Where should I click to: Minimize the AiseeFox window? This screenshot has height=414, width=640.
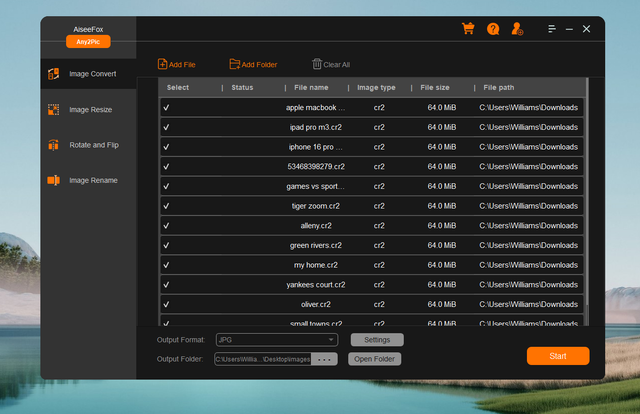click(569, 29)
